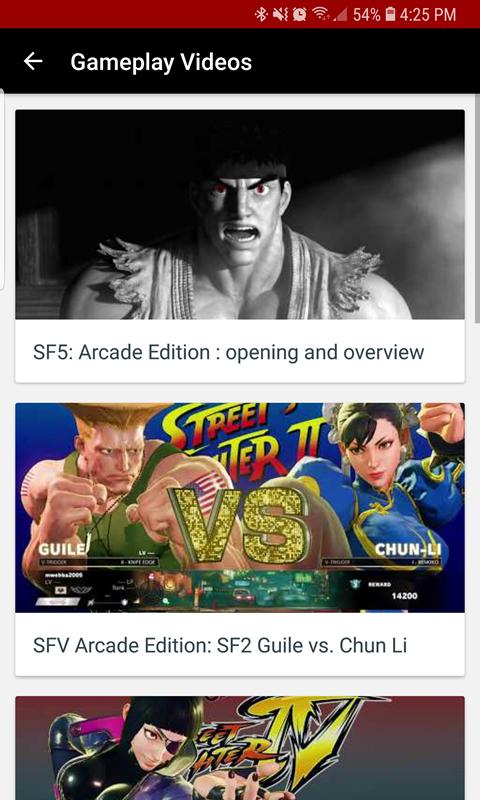Tap the Bluetooth status bar icon
The image size is (480, 800).
point(261,14)
